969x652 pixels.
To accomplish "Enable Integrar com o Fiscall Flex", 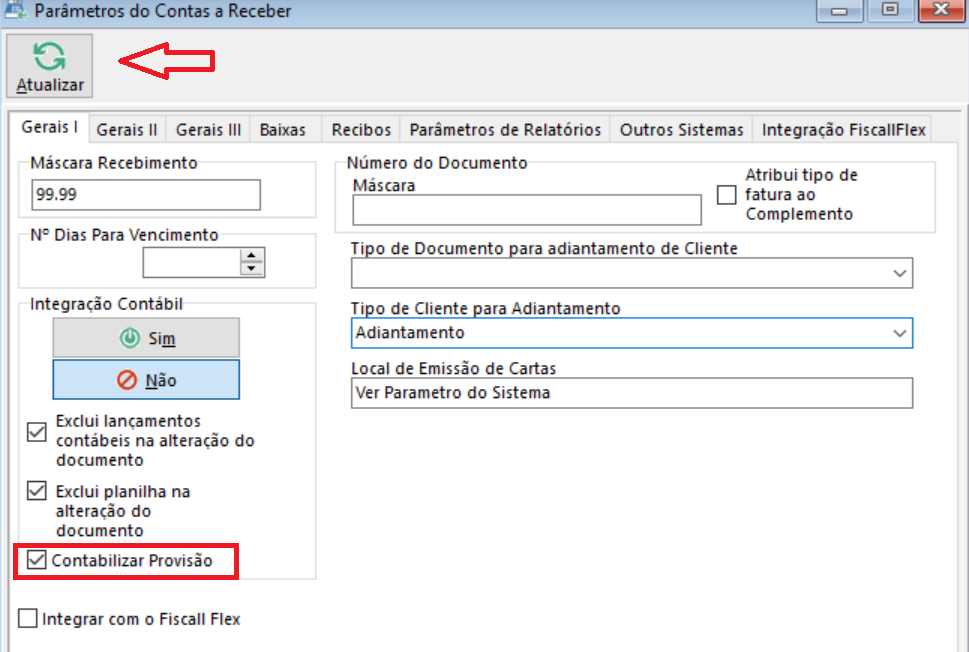I will pos(28,618).
